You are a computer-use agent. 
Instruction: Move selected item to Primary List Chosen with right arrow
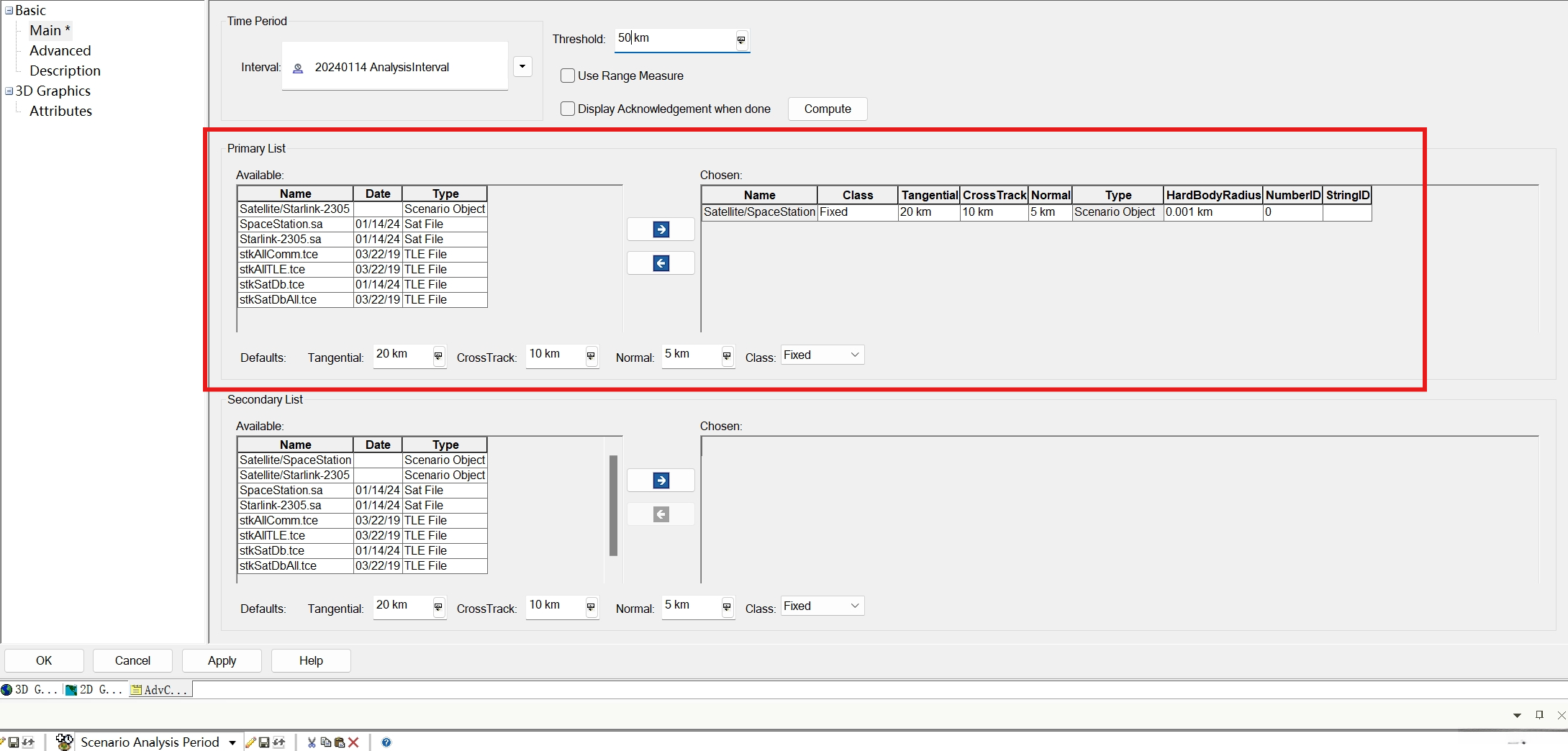click(x=661, y=229)
